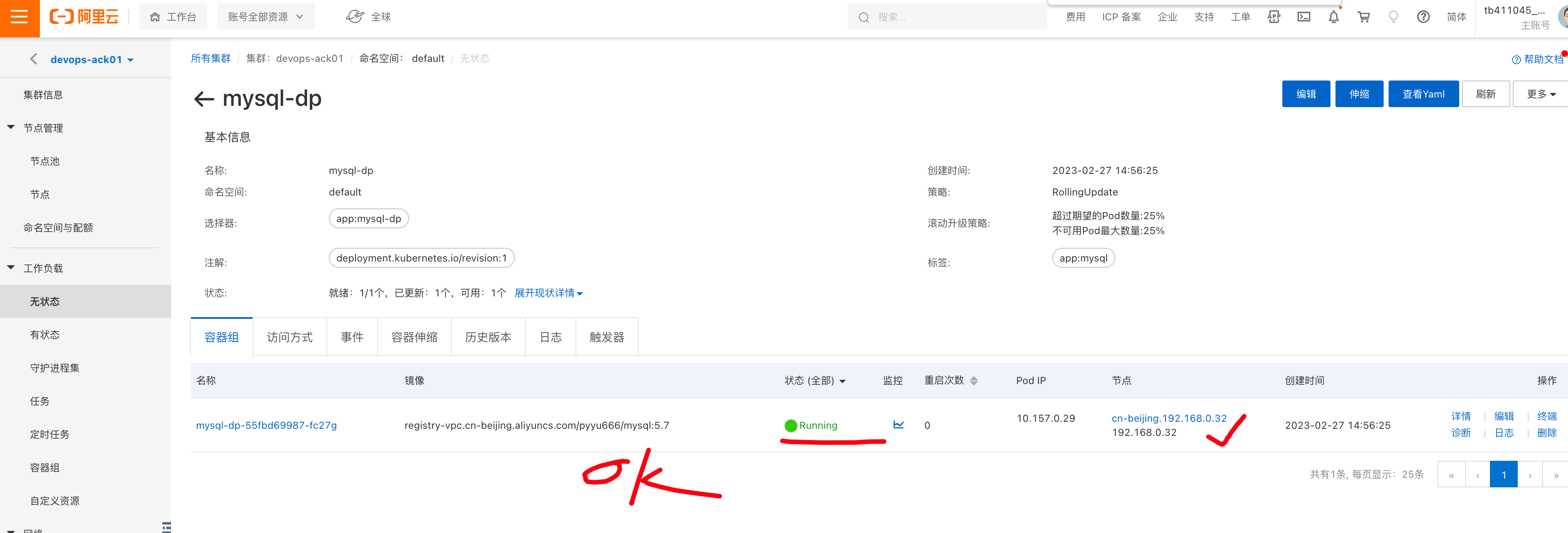The height and width of the screenshot is (533, 1568).
Task: Open the notification bell
Action: click(1333, 17)
